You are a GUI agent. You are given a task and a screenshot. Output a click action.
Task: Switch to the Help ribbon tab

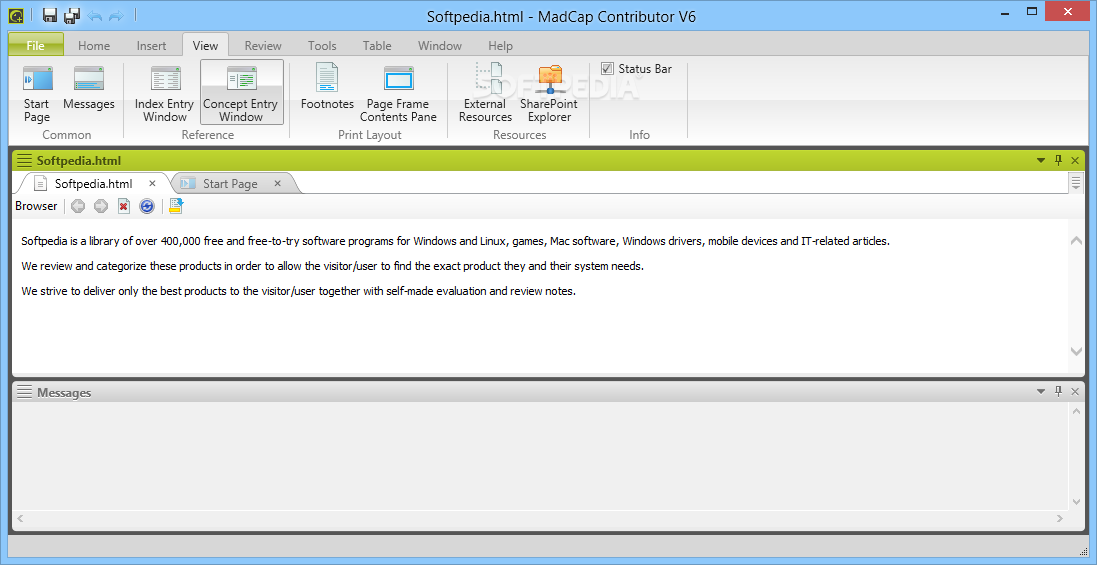500,45
